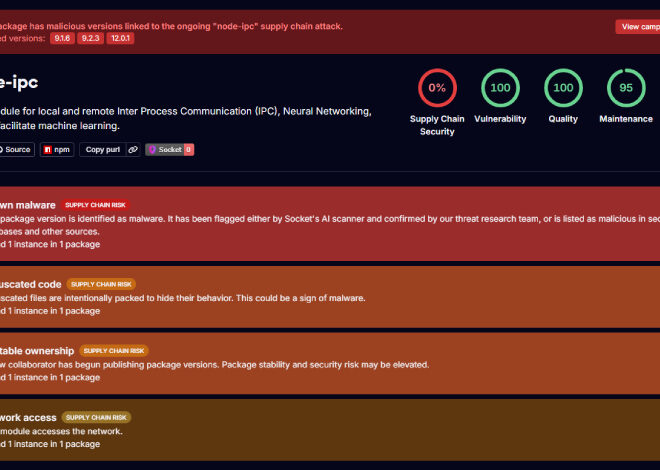Click the Copy purl button
This screenshot has height=470, width=660.
tap(103, 150)
